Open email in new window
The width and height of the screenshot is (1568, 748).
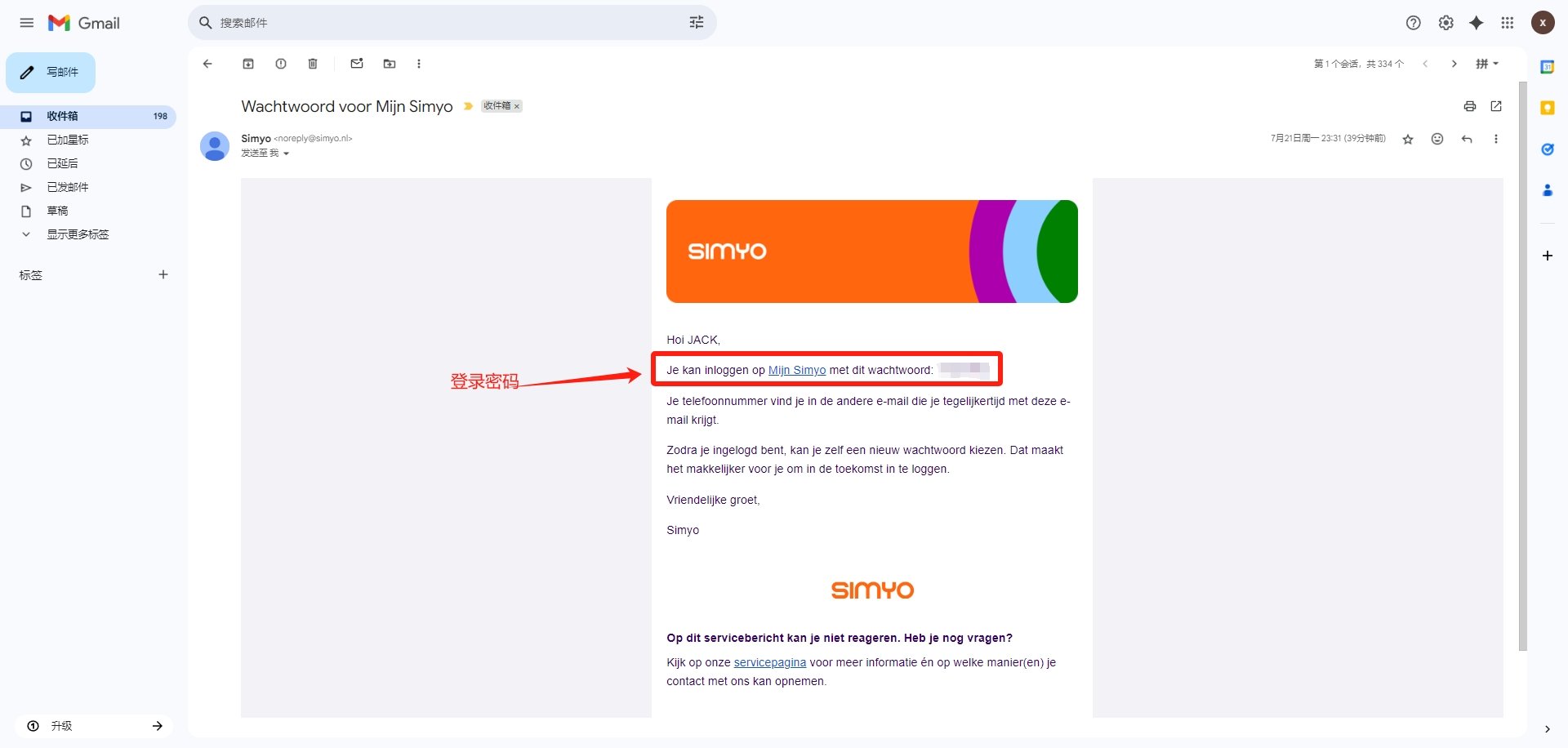pyautogui.click(x=1496, y=106)
